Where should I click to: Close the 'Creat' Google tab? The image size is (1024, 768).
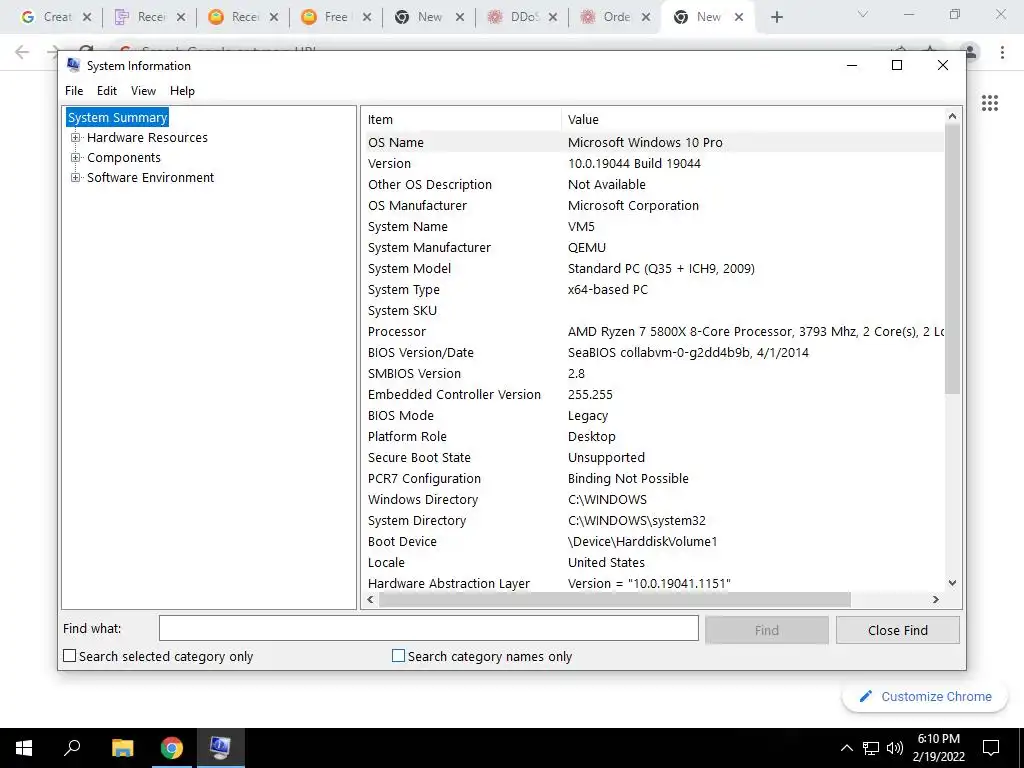[87, 18]
